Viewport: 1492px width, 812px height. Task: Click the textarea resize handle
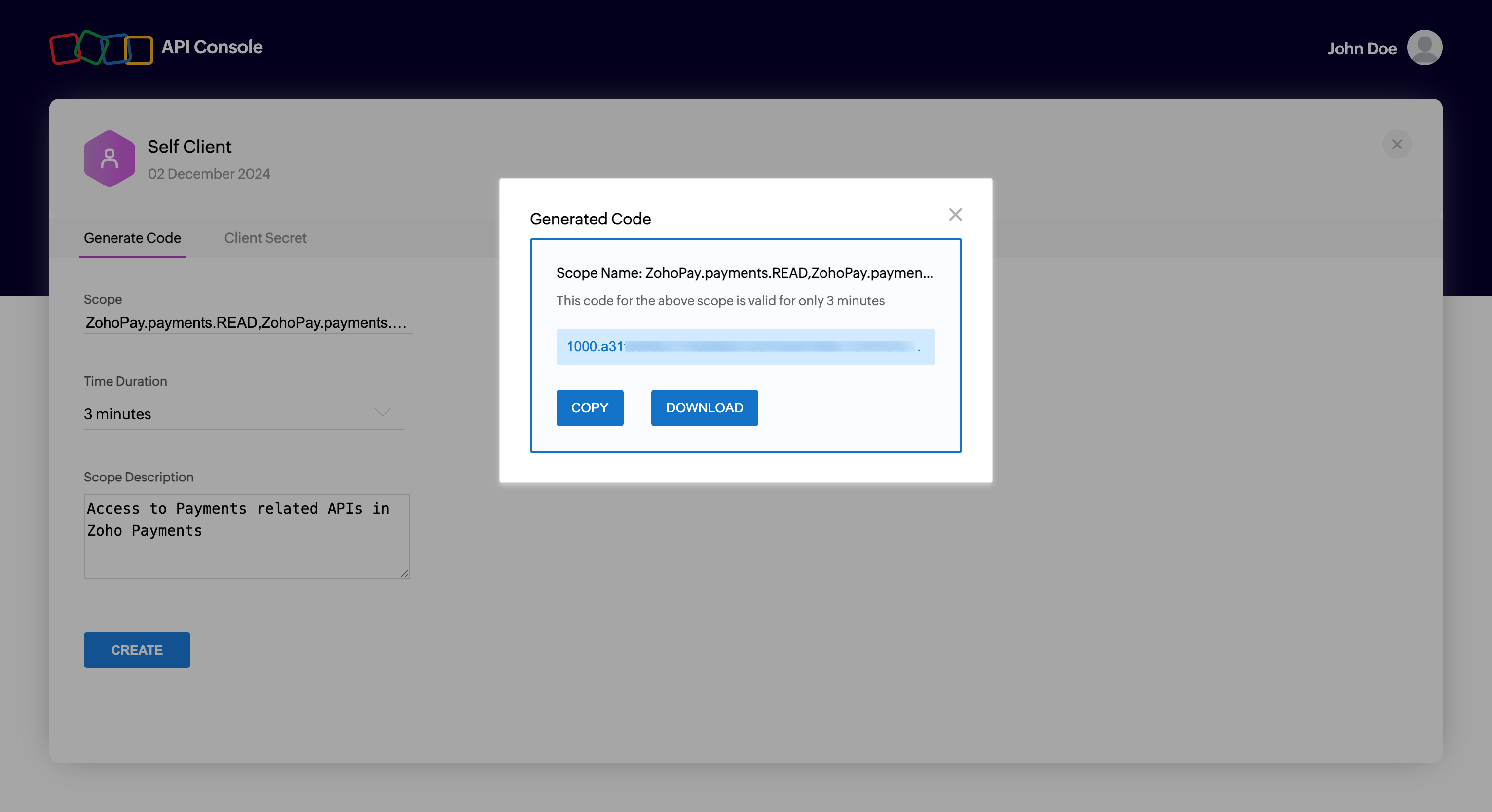point(404,573)
